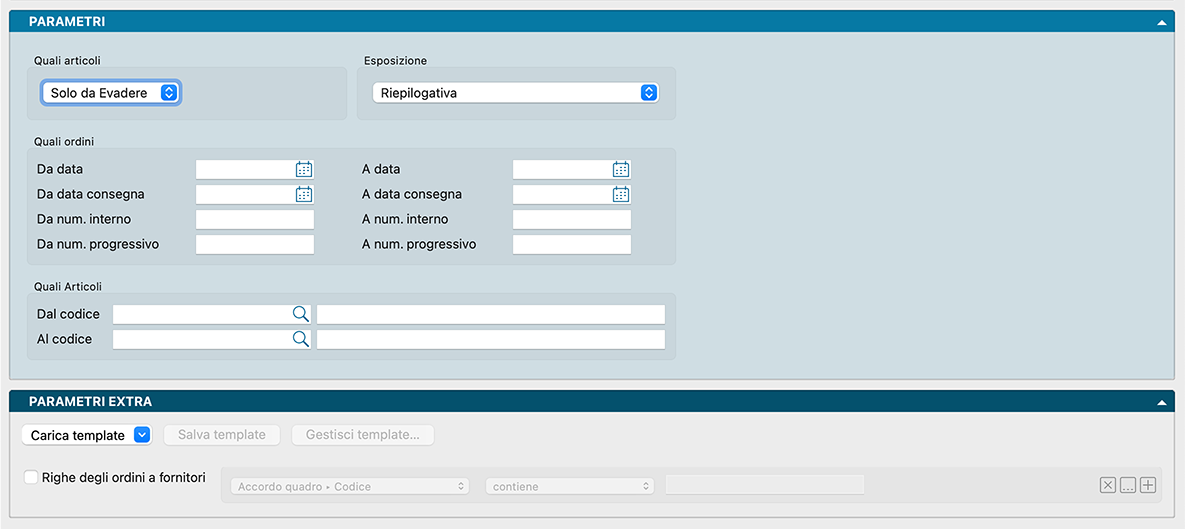This screenshot has width=1185, height=529.
Task: Click search magnifier for Dal codice
Action: coord(300,314)
